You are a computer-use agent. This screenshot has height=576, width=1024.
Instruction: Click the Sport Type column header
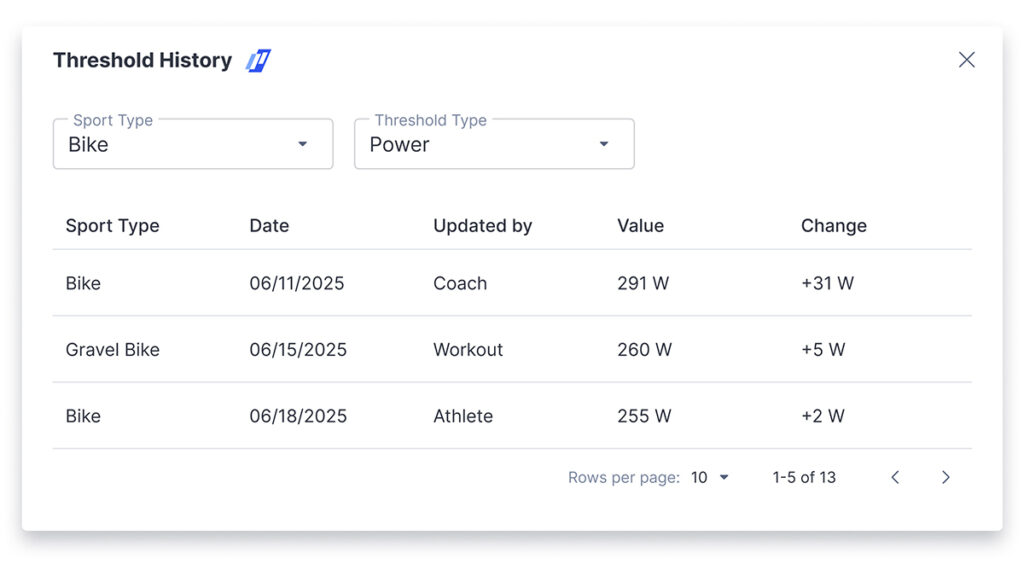tap(112, 226)
